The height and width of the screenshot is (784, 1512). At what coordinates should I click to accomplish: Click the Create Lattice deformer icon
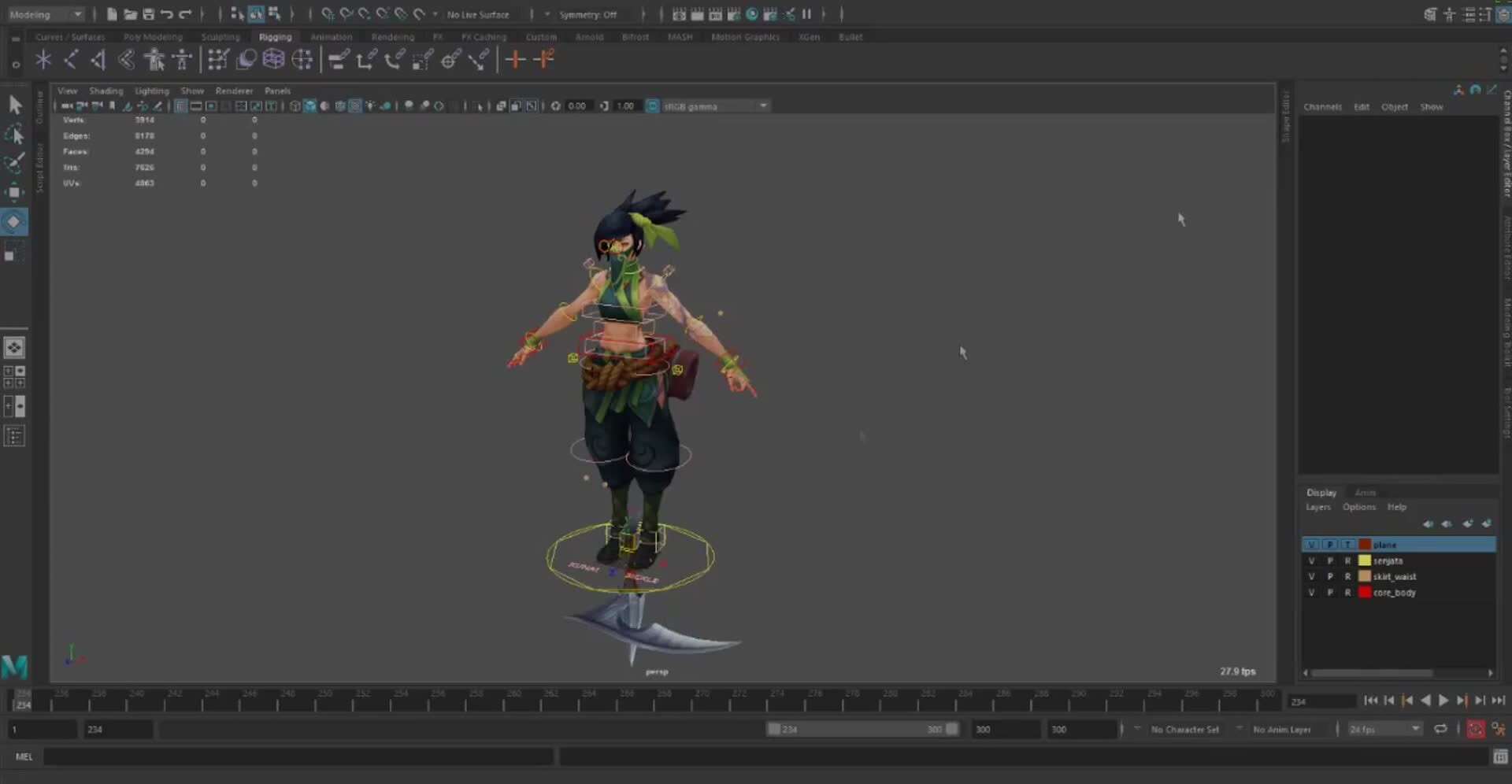[x=273, y=60]
